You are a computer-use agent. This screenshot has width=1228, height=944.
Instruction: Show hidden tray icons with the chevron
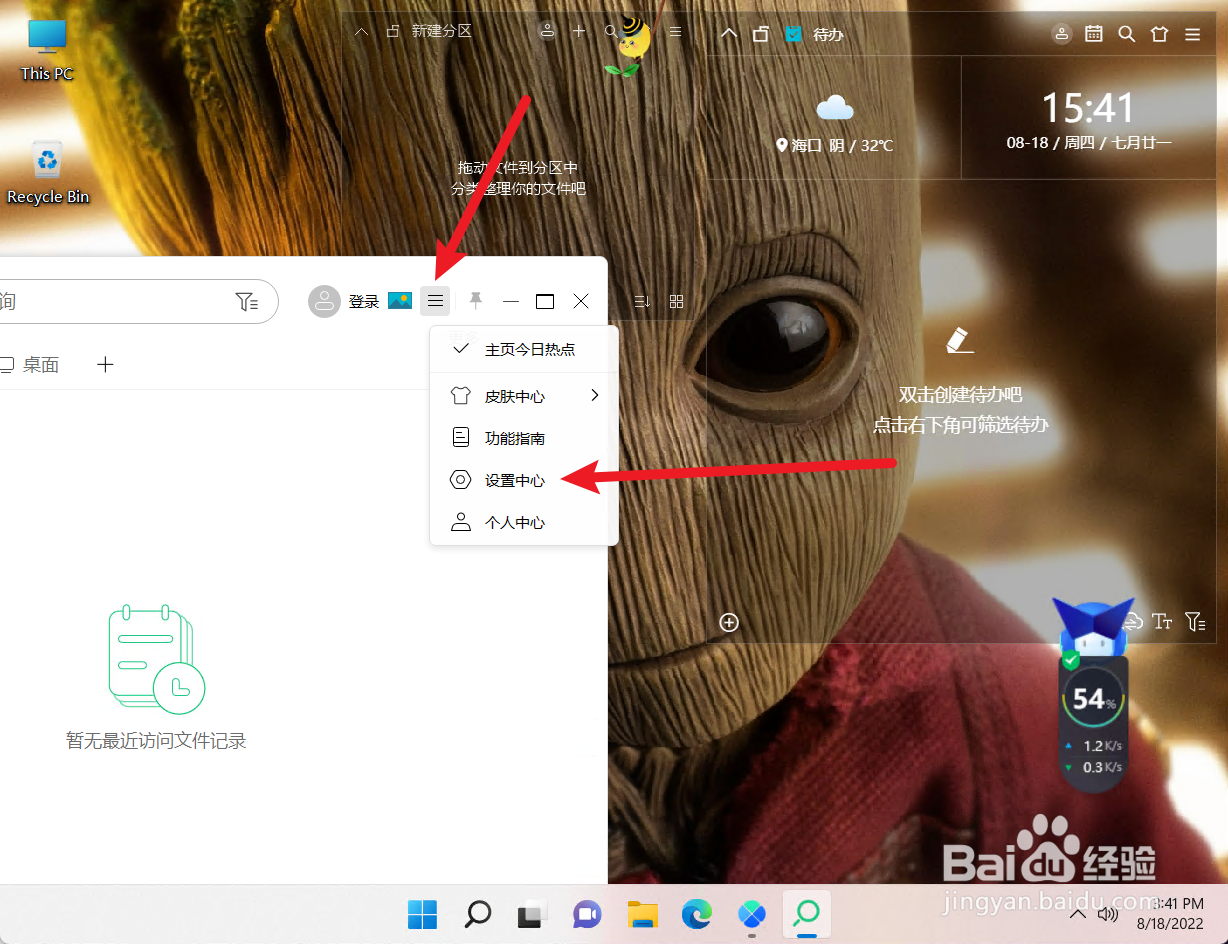tap(1077, 914)
